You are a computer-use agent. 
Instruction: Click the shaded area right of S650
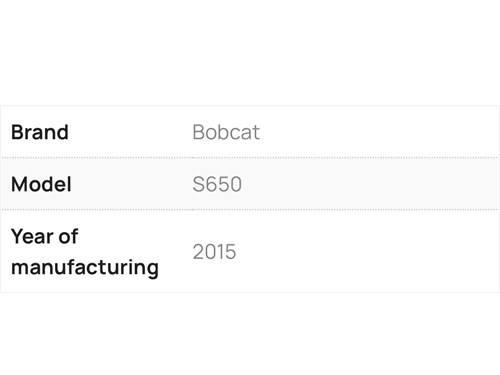pyautogui.click(x=370, y=184)
